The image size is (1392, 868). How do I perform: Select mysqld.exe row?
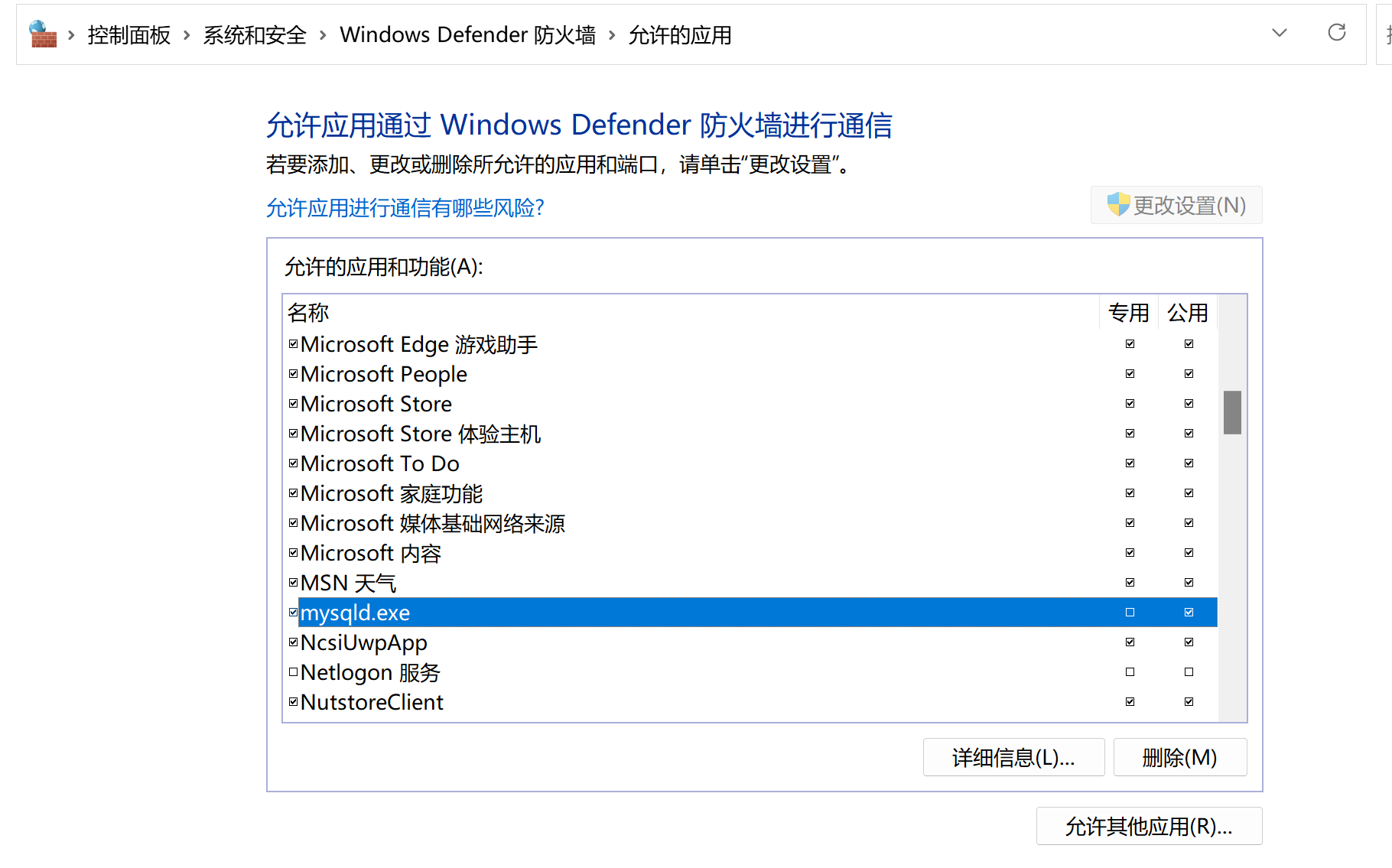(750, 613)
